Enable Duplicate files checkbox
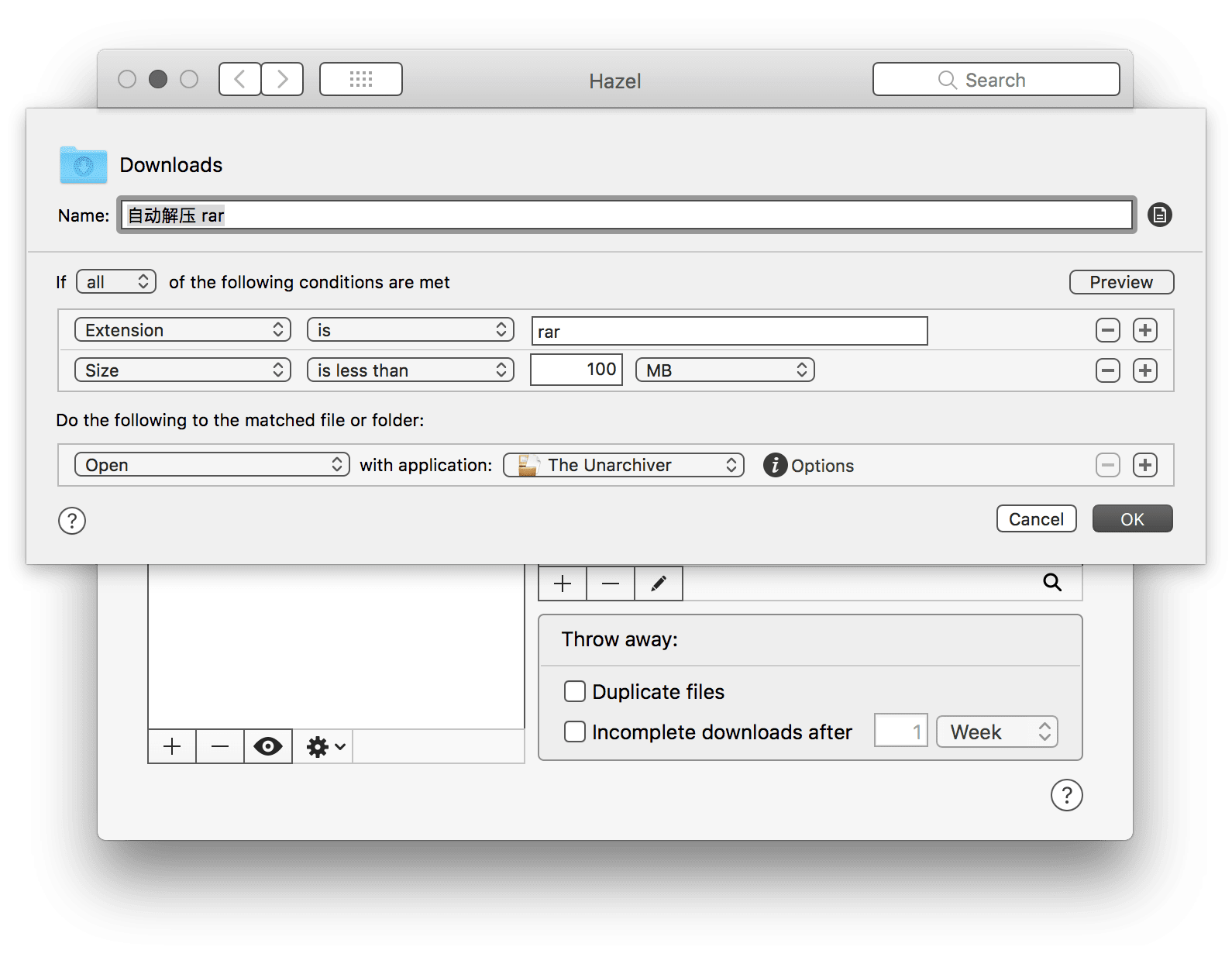 575,691
